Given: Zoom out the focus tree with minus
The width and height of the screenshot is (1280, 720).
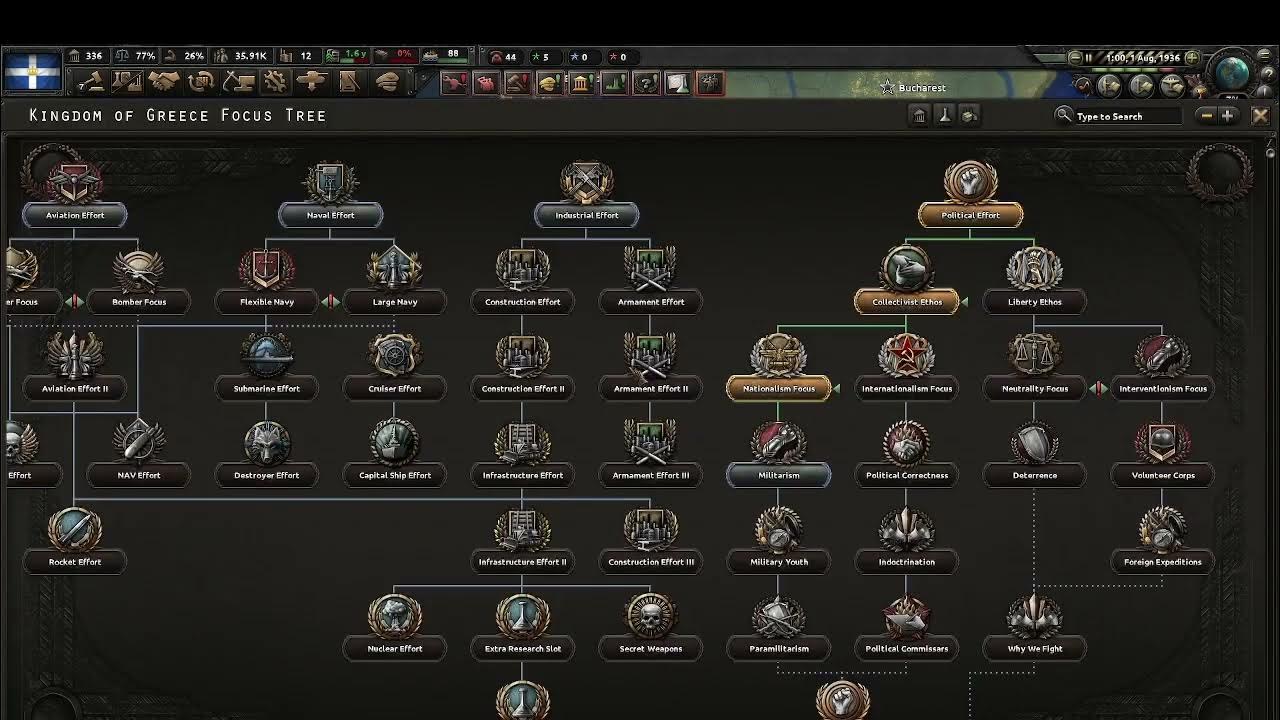Looking at the screenshot, I should tap(1207, 116).
